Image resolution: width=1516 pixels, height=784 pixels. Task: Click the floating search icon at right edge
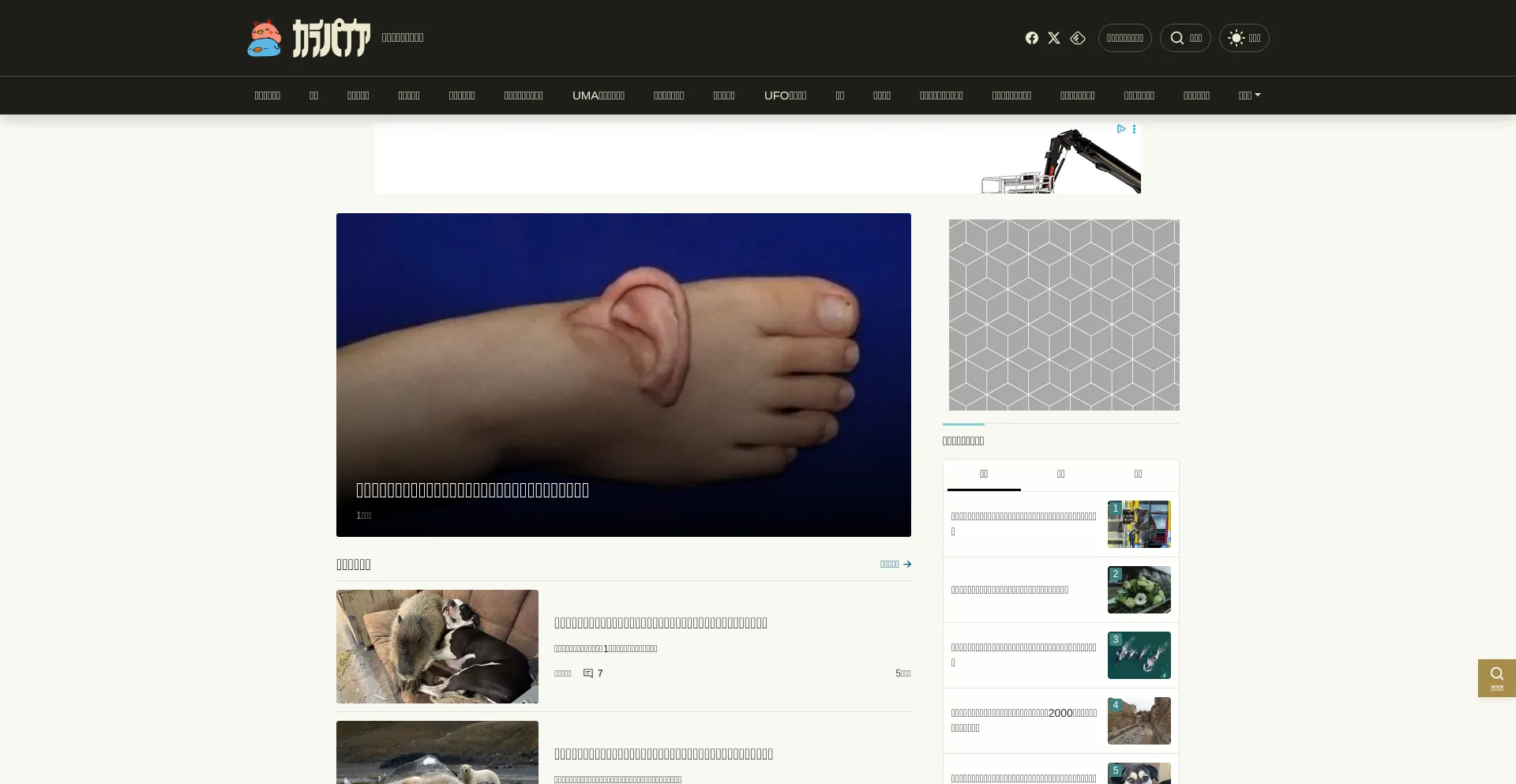[1496, 677]
